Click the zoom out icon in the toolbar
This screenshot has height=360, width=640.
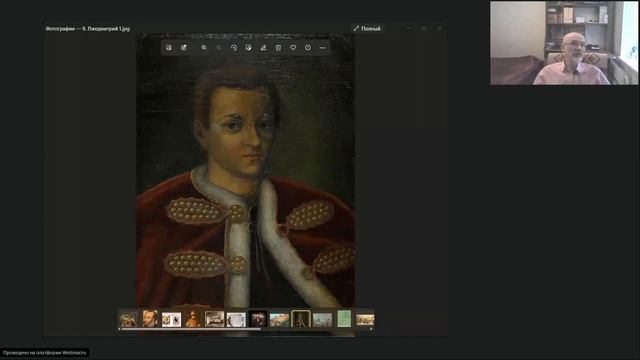click(x=219, y=48)
